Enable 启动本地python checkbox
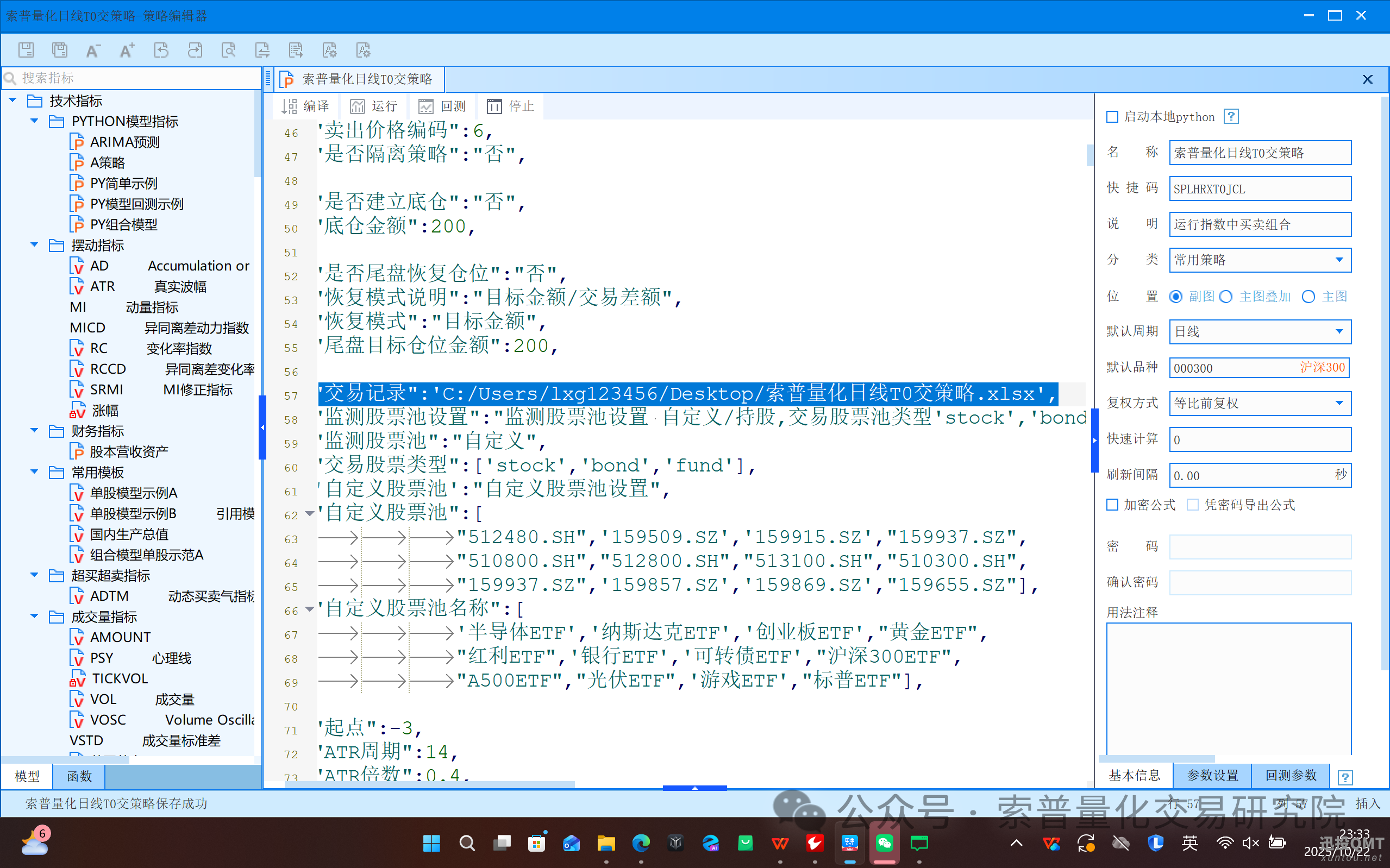 tap(1113, 117)
